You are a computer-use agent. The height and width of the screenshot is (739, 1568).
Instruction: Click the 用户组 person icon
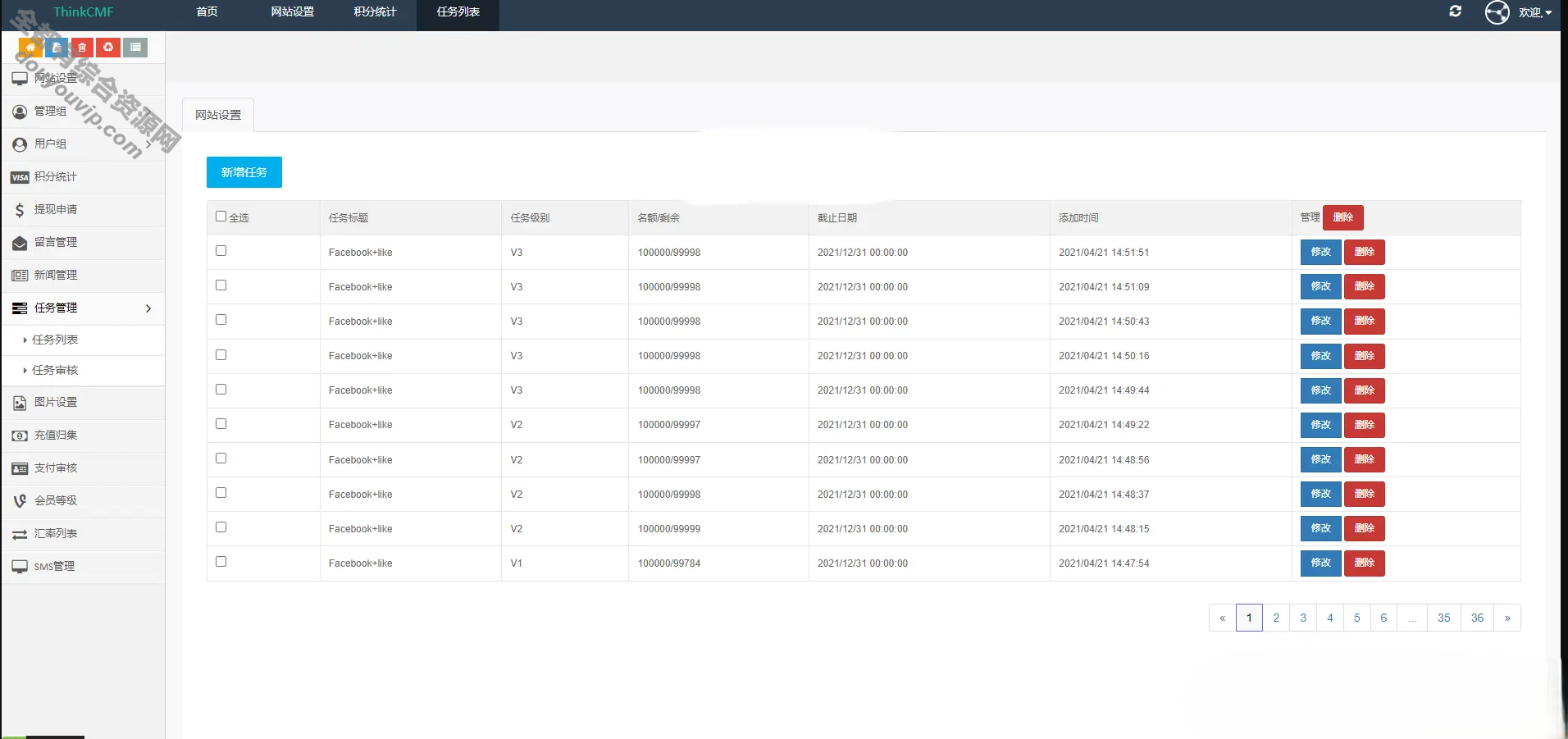[20, 144]
